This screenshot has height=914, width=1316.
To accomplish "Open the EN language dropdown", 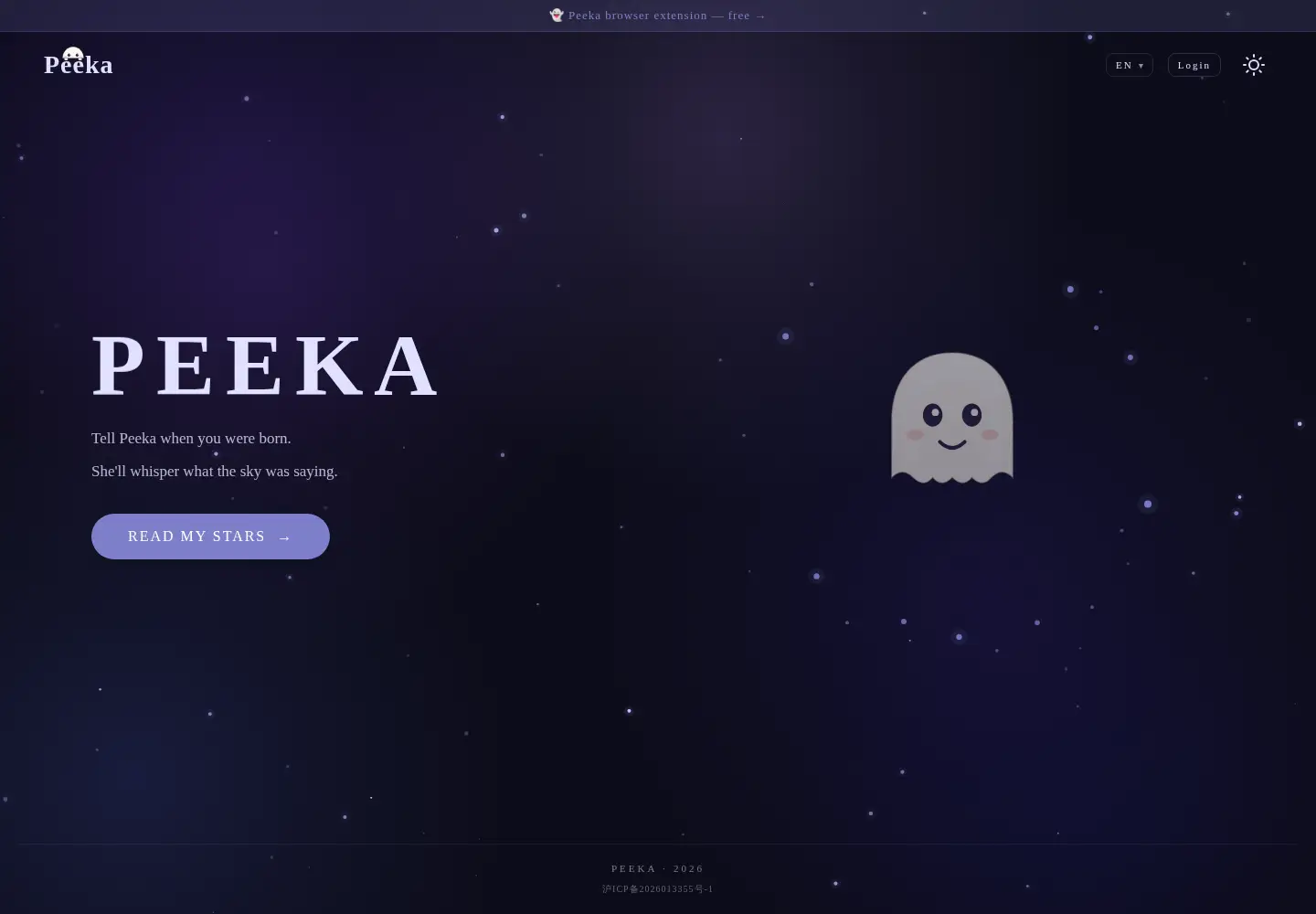I will pos(1130,65).
